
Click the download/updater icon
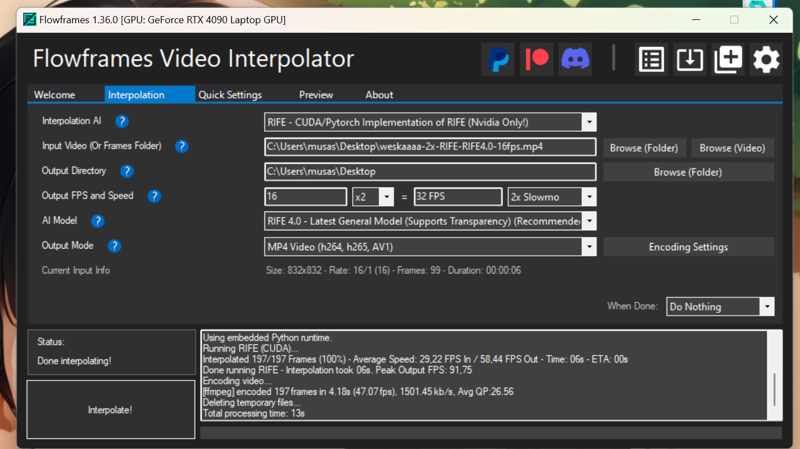coord(690,60)
